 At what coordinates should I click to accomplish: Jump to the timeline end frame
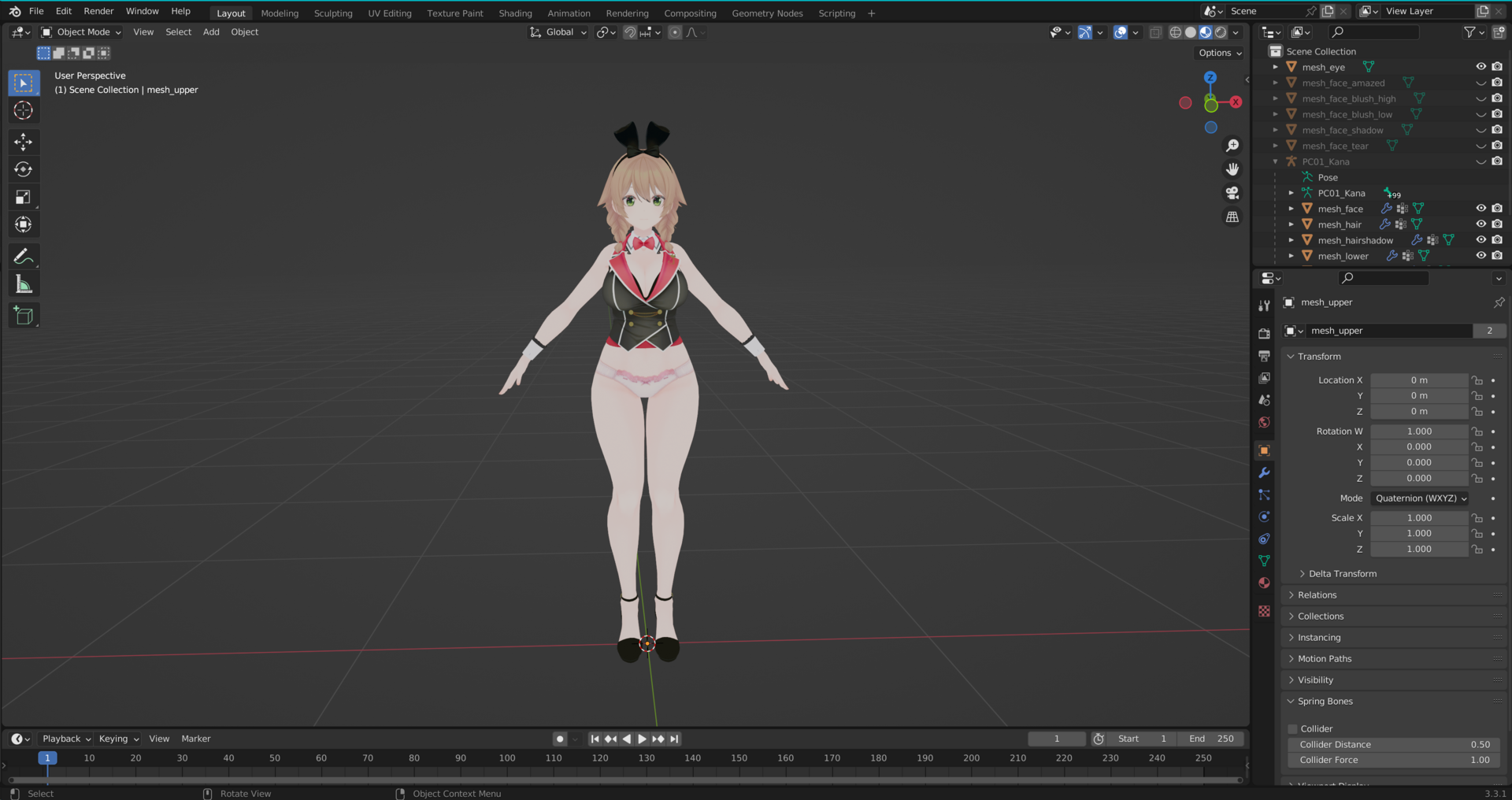click(x=675, y=739)
